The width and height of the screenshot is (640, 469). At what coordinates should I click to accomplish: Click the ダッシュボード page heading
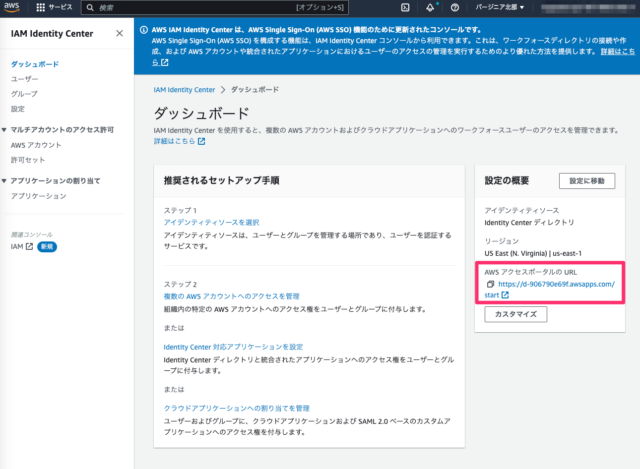click(x=201, y=113)
